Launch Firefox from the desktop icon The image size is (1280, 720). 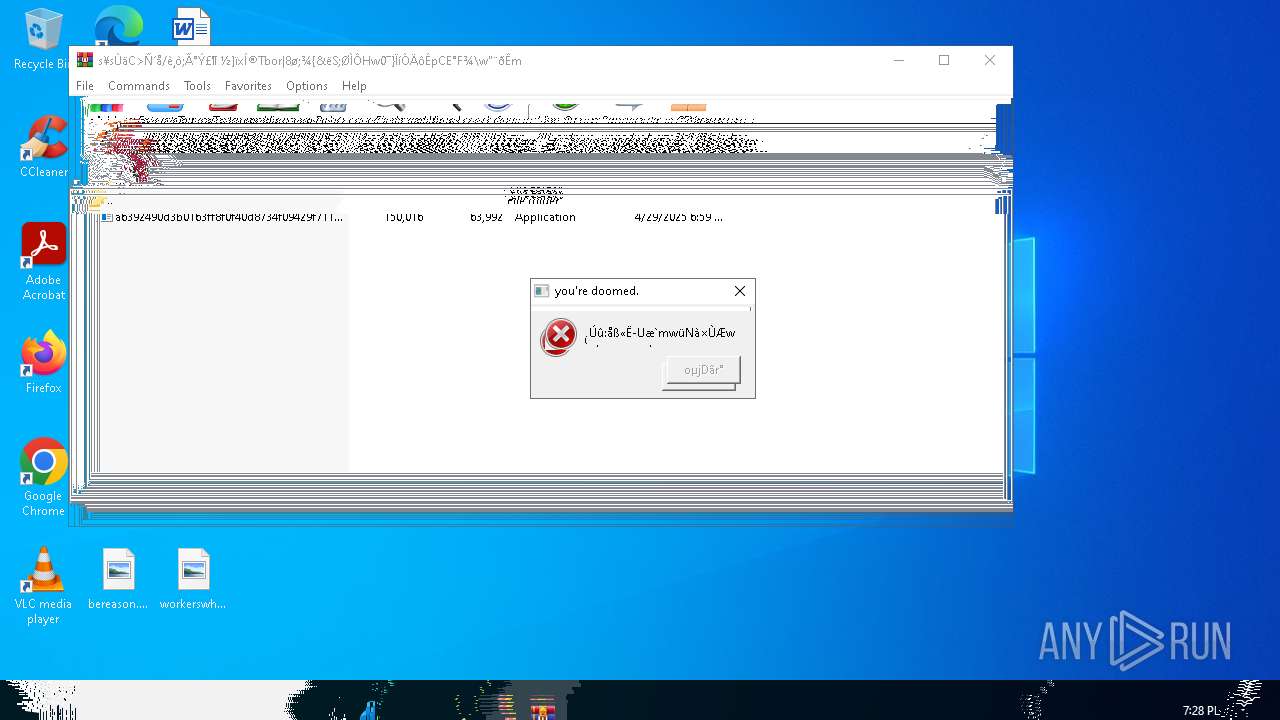pyautogui.click(x=44, y=362)
